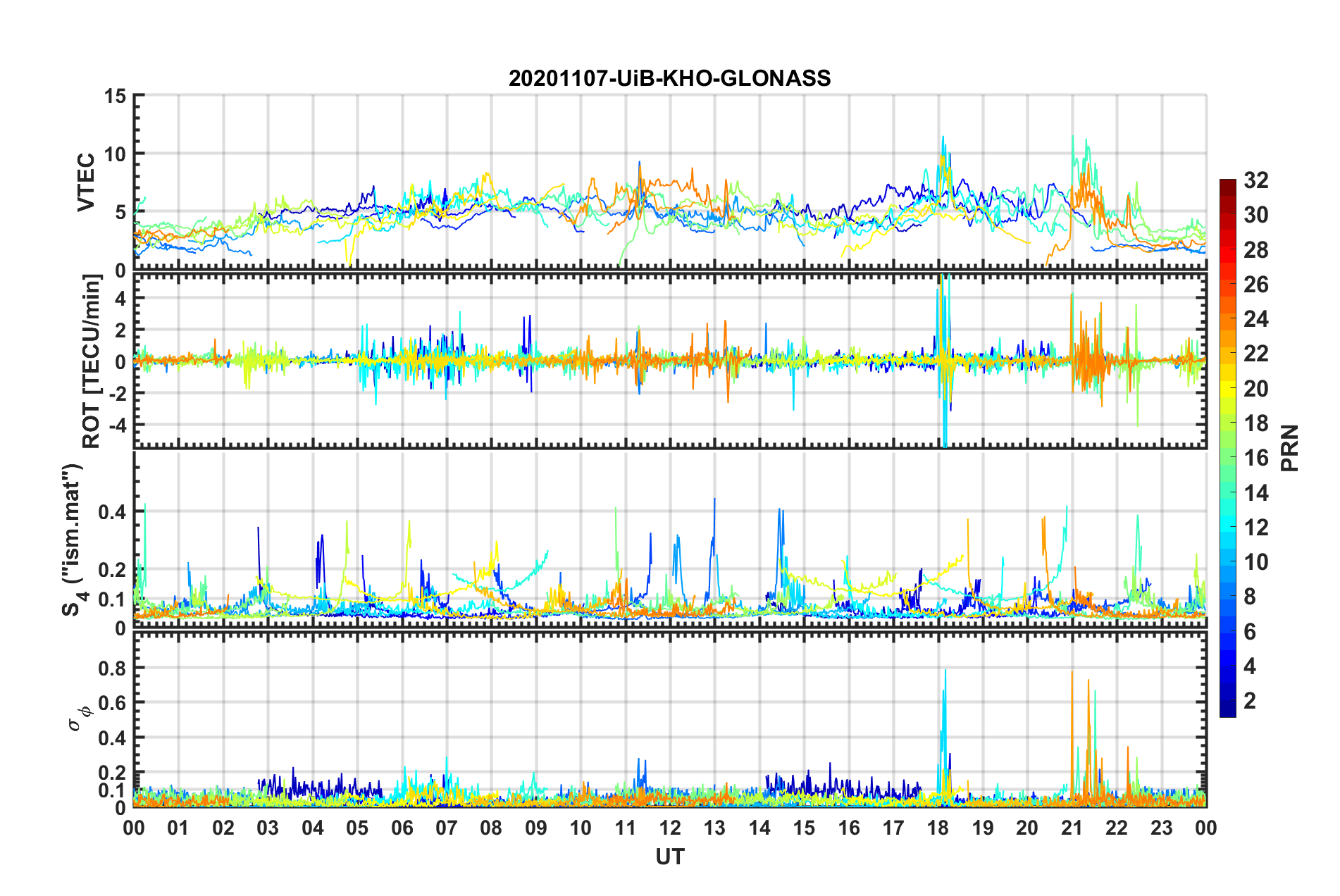Click colorbar tick label "20"
The width and height of the screenshot is (1340, 896).
pos(1255,389)
